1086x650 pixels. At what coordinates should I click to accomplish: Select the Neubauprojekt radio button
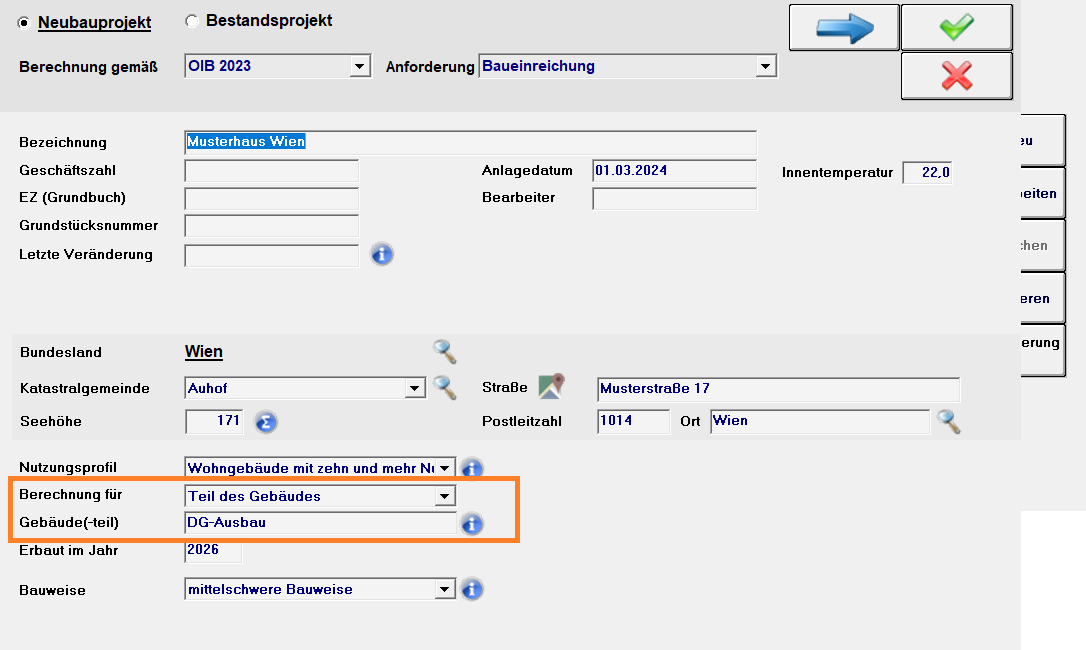click(24, 22)
